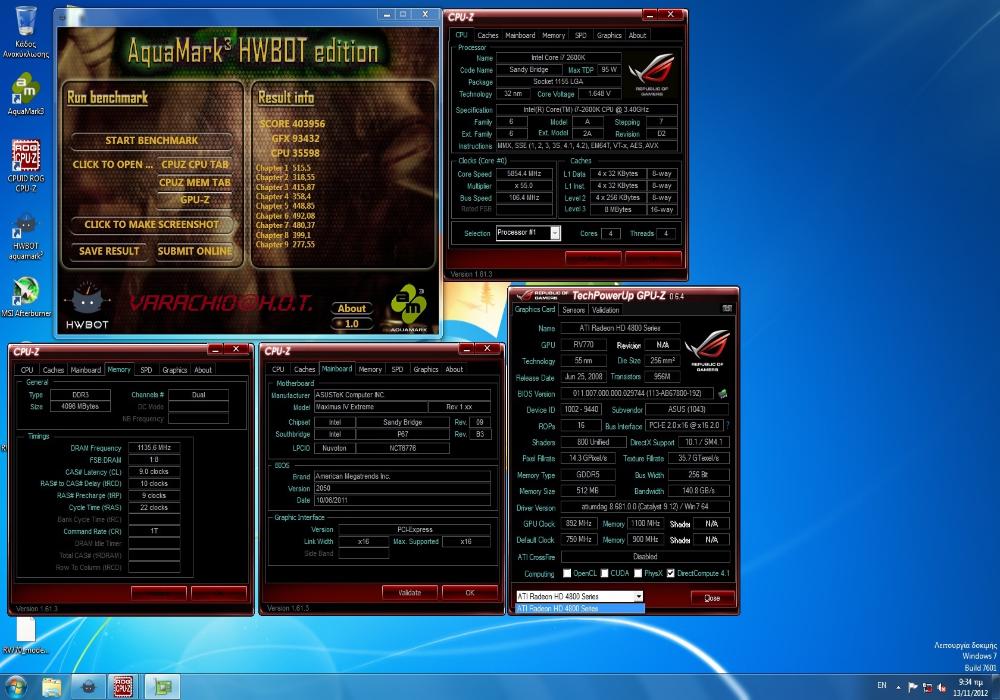Select the Graphics Card tab in GPU-Z

tap(534, 309)
